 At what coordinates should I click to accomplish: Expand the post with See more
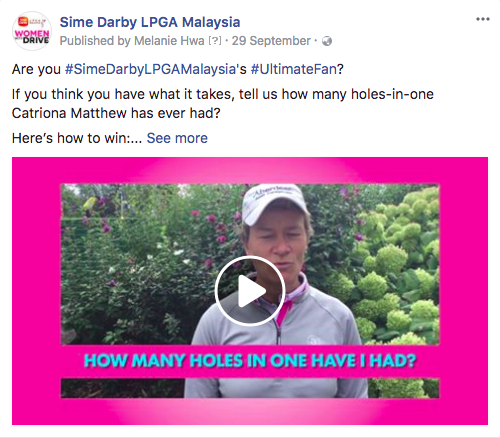tap(177, 138)
